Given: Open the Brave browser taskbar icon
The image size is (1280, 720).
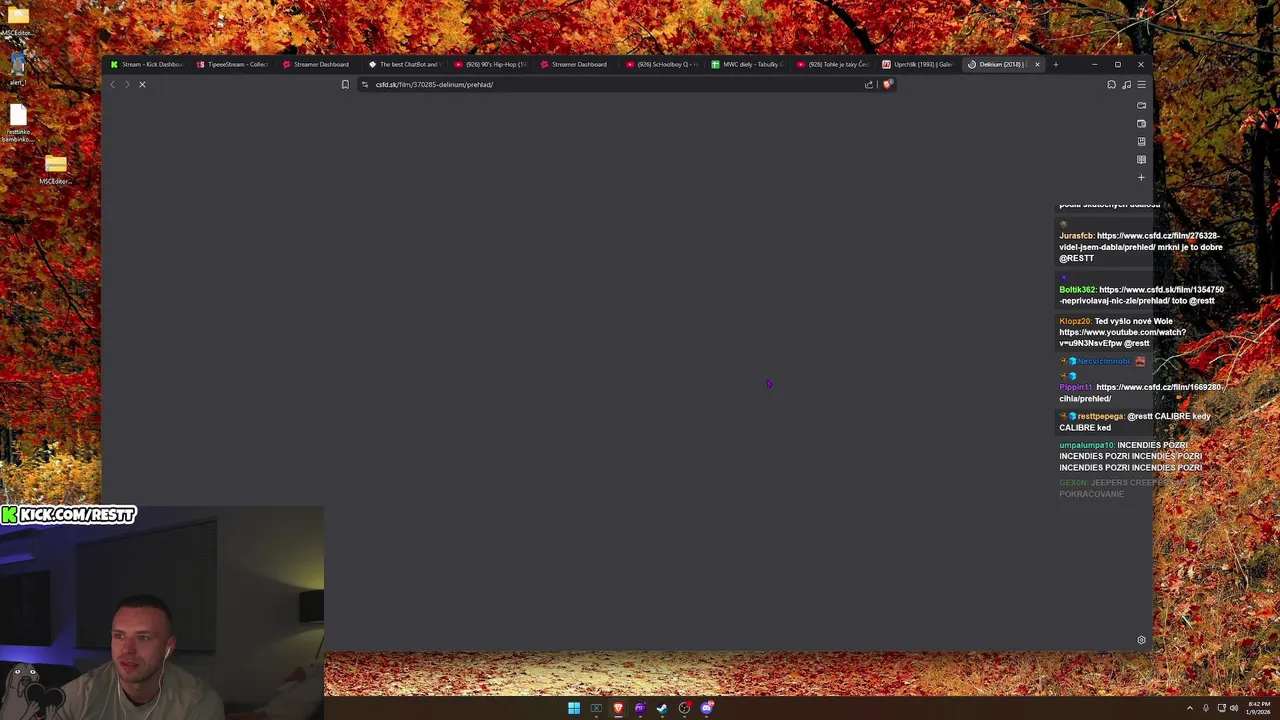Looking at the screenshot, I should [x=618, y=708].
